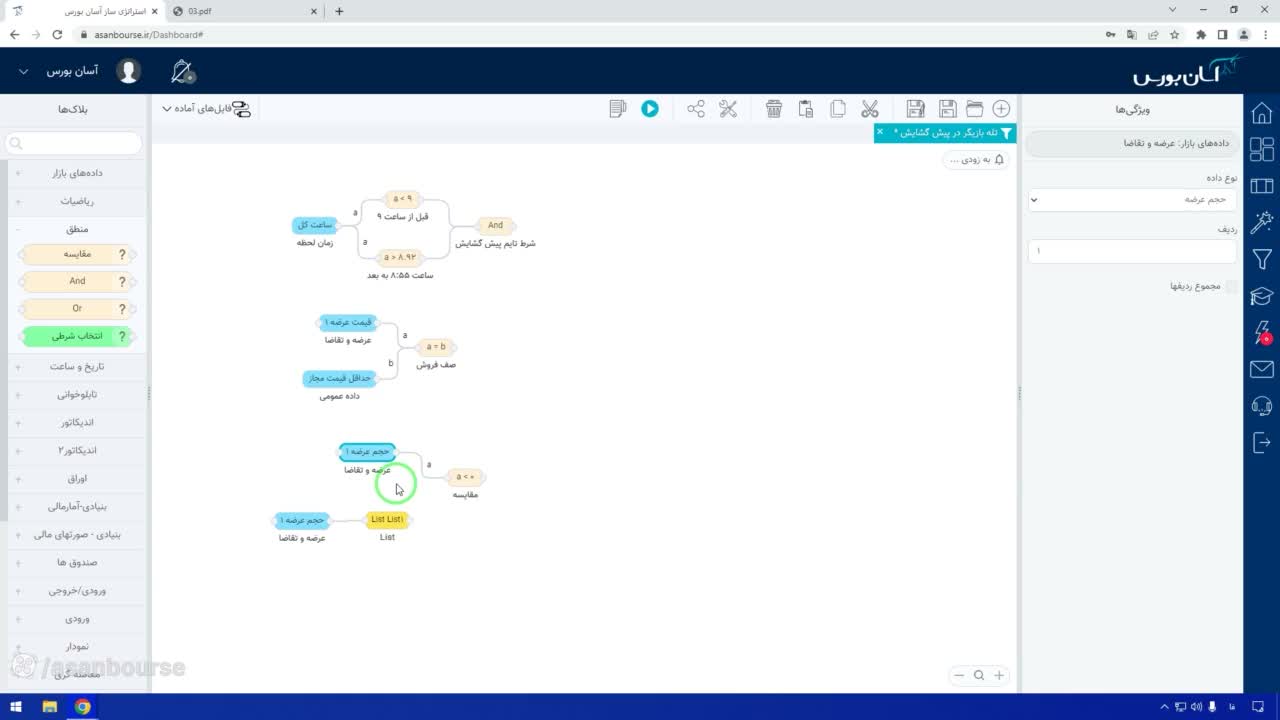The height and width of the screenshot is (720, 1280).
Task: Select the تله بازیگر در پیش گشایش tab
Action: [941, 132]
